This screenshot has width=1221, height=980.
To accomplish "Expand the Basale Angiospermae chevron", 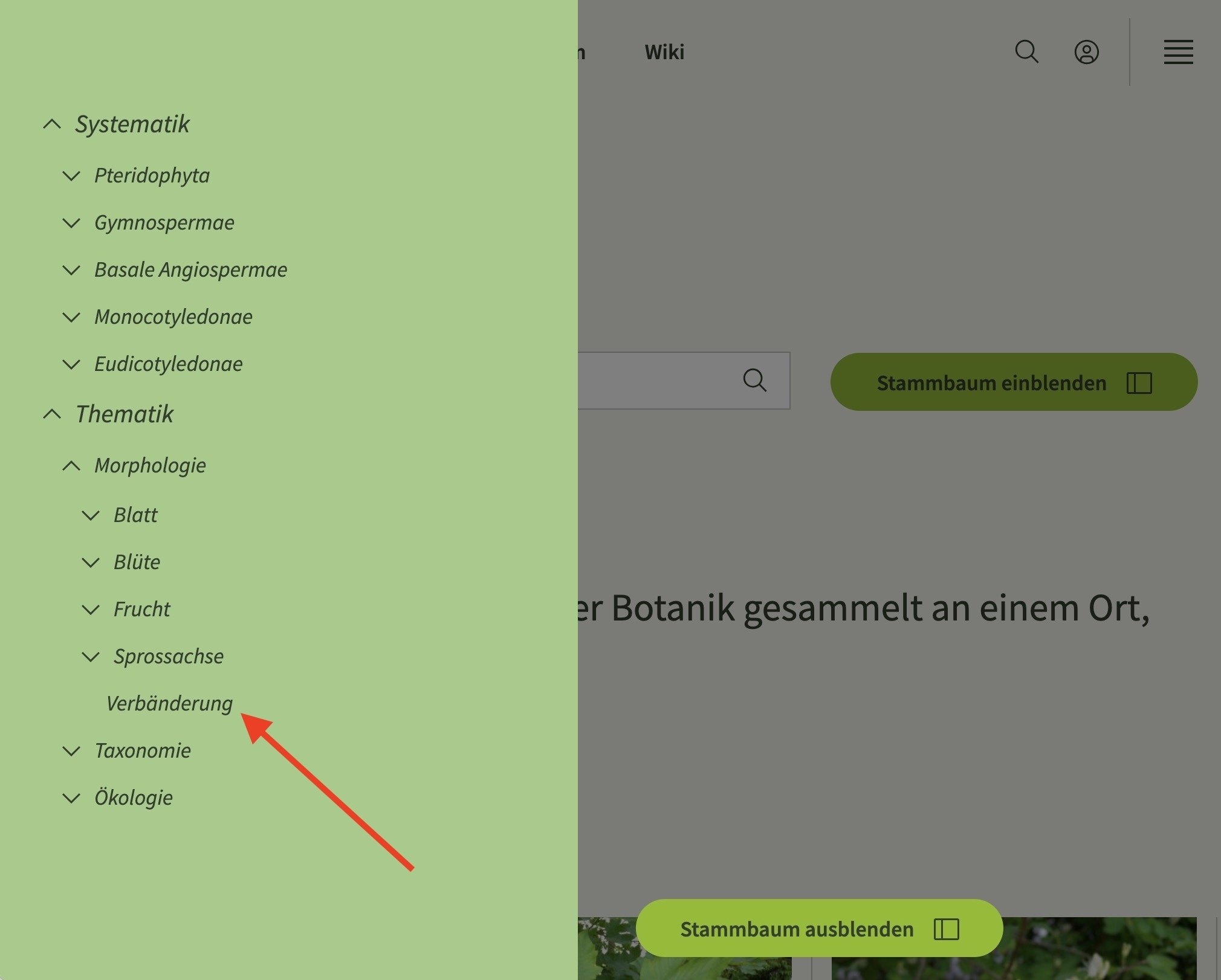I will pos(71,270).
